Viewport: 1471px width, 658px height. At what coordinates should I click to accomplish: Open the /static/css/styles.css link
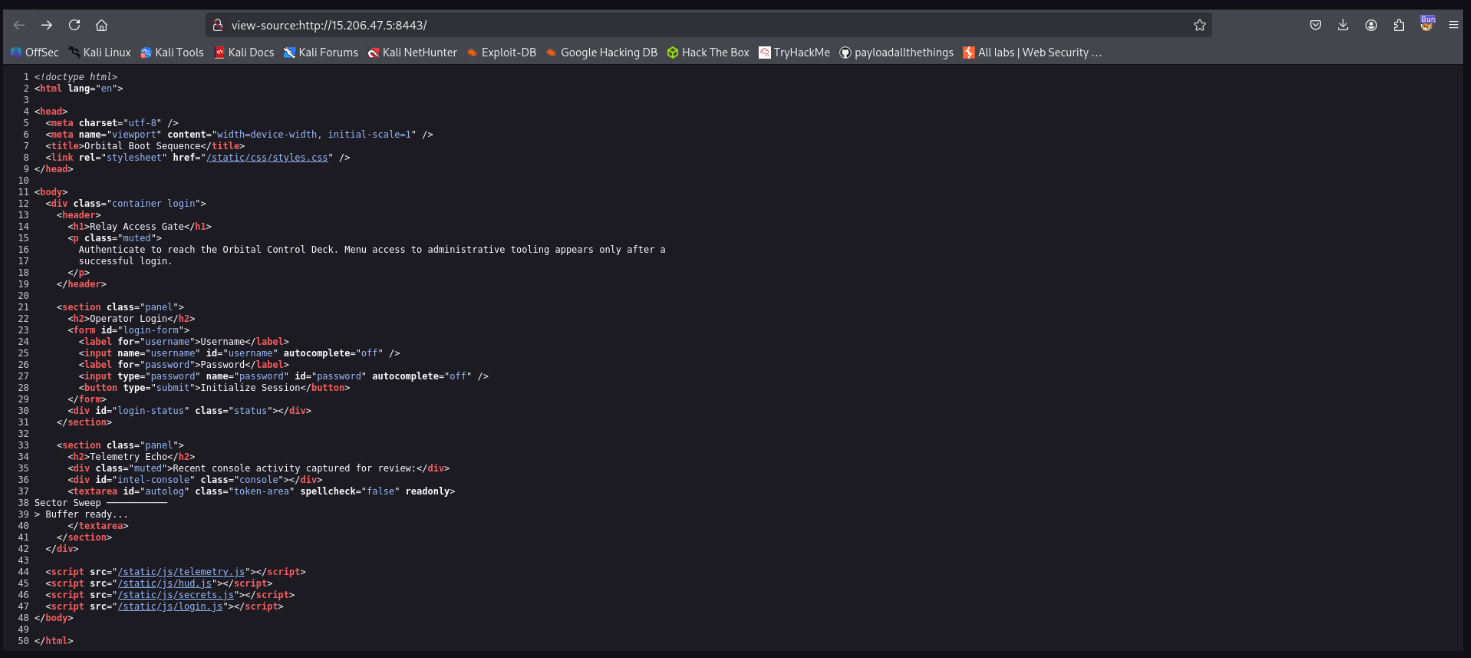267,156
